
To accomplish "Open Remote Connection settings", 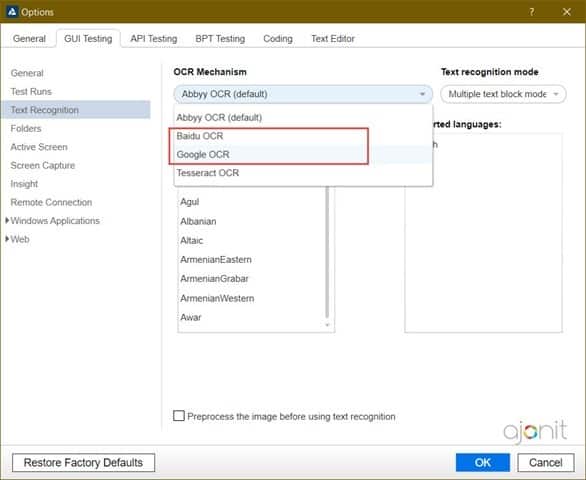I will coord(51,202).
